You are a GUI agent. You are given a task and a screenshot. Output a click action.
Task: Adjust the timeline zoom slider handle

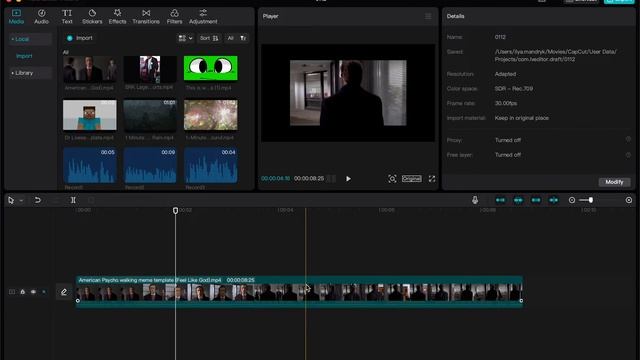pyautogui.click(x=591, y=200)
